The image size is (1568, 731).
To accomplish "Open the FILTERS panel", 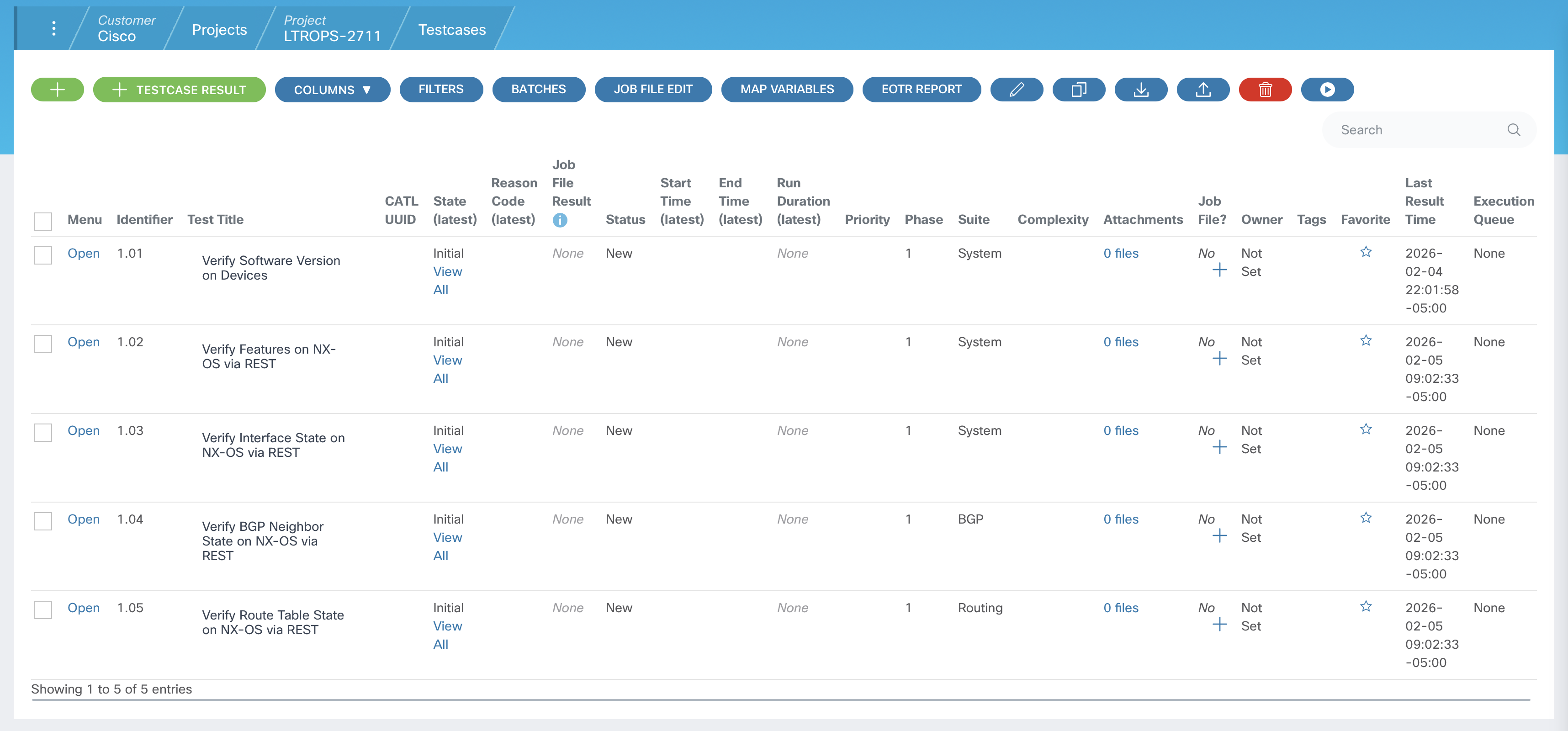I will coord(441,90).
